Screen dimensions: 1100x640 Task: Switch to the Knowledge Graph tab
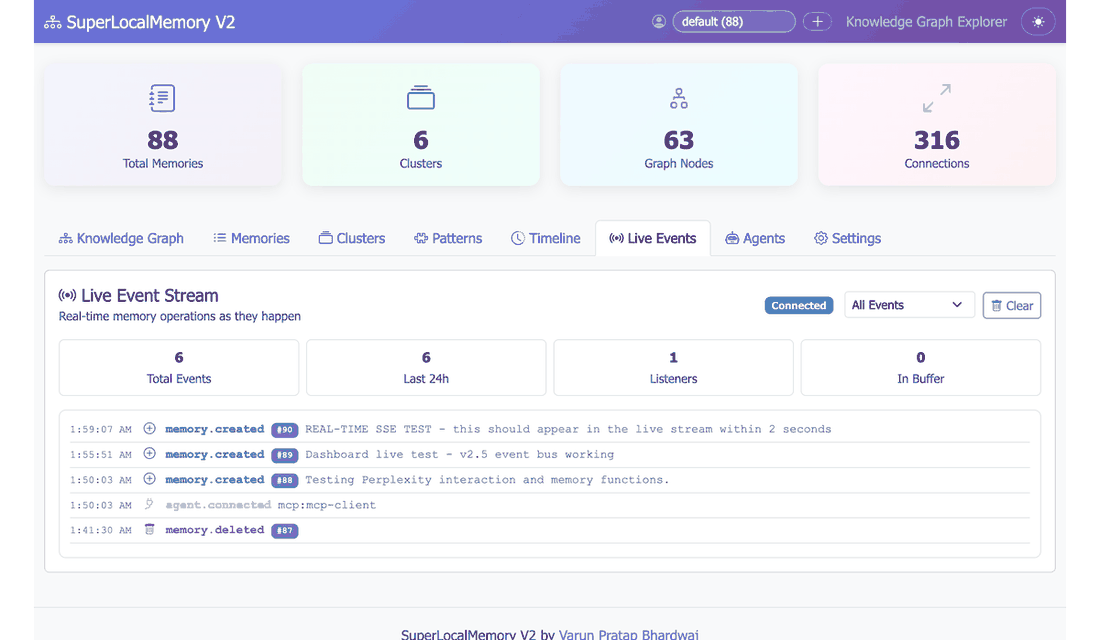point(121,238)
